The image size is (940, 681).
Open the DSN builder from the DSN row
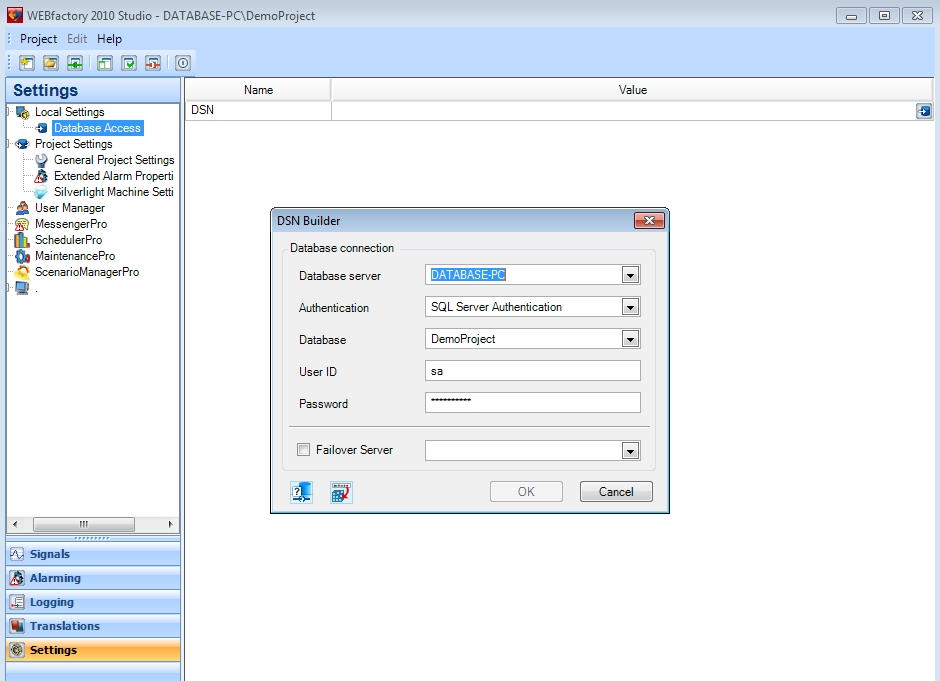tap(924, 111)
